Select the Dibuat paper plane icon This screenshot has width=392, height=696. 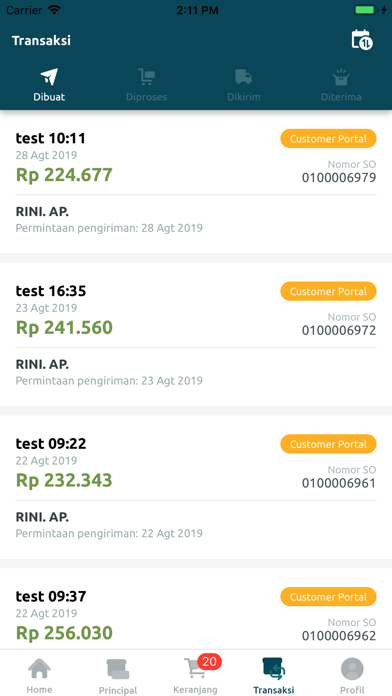click(49, 77)
